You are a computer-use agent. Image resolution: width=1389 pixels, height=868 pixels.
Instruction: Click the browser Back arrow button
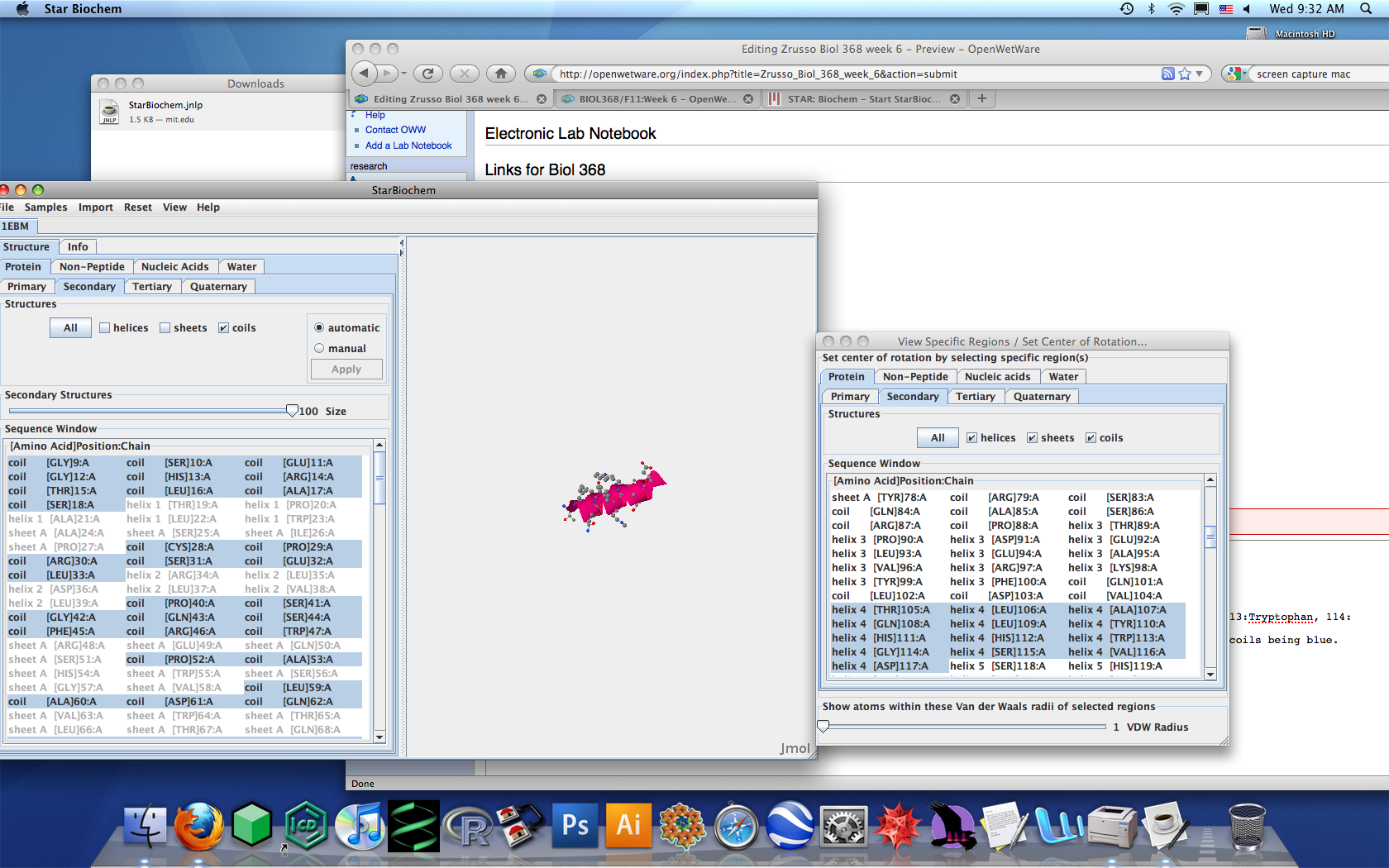365,74
